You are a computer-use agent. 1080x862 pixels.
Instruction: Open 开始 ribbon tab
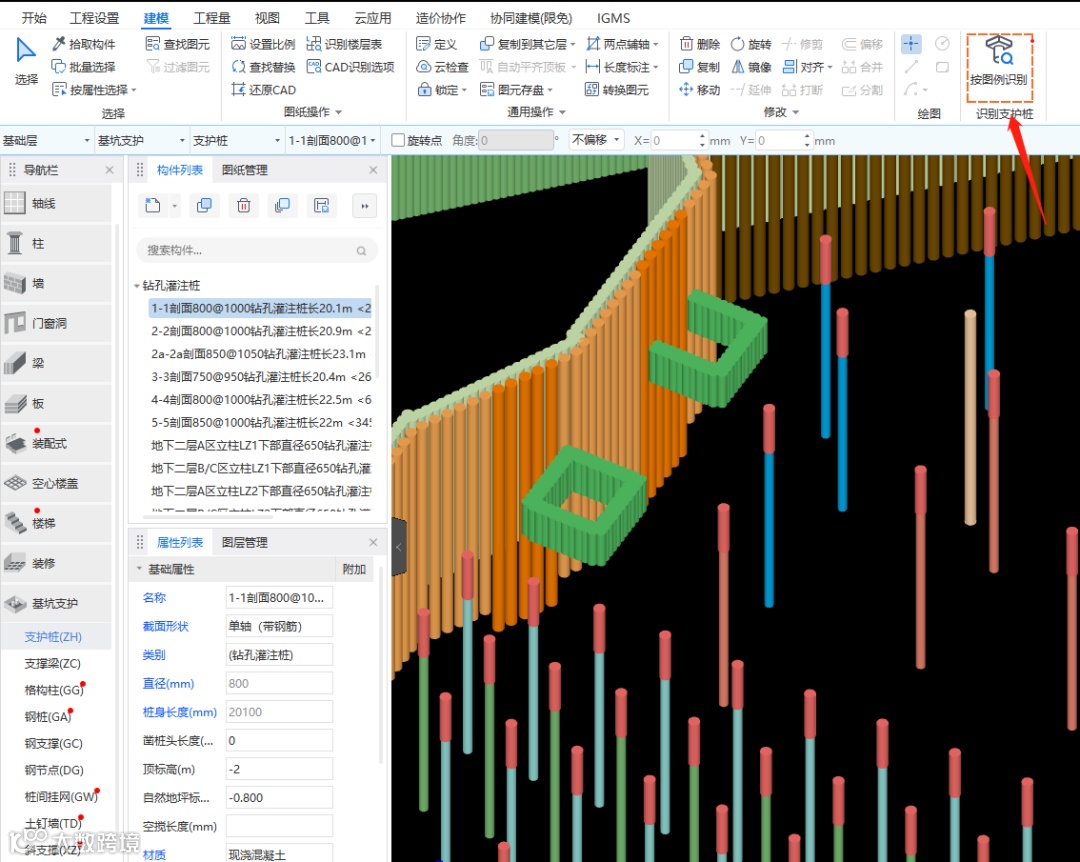click(34, 18)
